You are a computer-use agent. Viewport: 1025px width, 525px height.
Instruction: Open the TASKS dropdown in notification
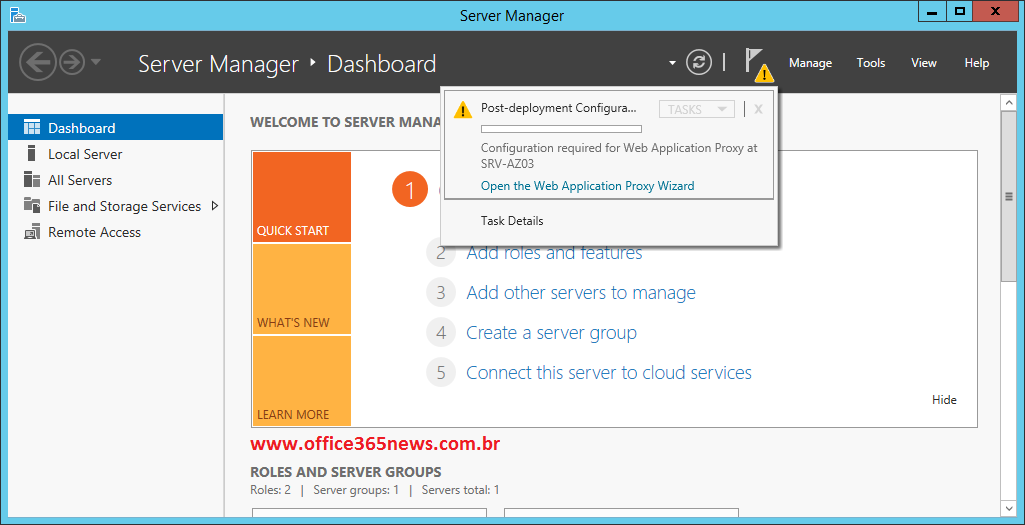[x=697, y=109]
